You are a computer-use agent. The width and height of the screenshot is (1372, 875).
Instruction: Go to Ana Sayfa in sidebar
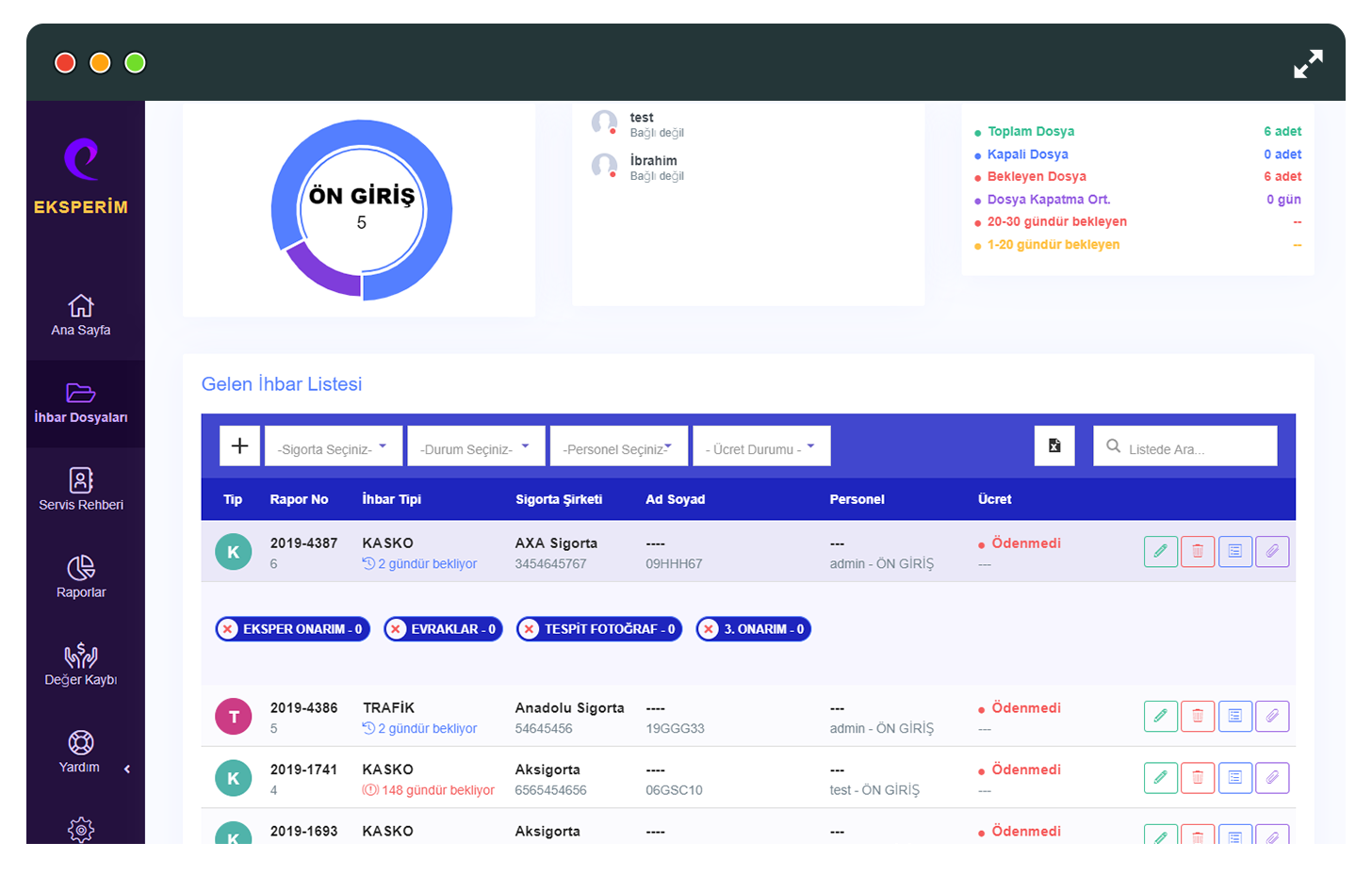pyautogui.click(x=81, y=316)
